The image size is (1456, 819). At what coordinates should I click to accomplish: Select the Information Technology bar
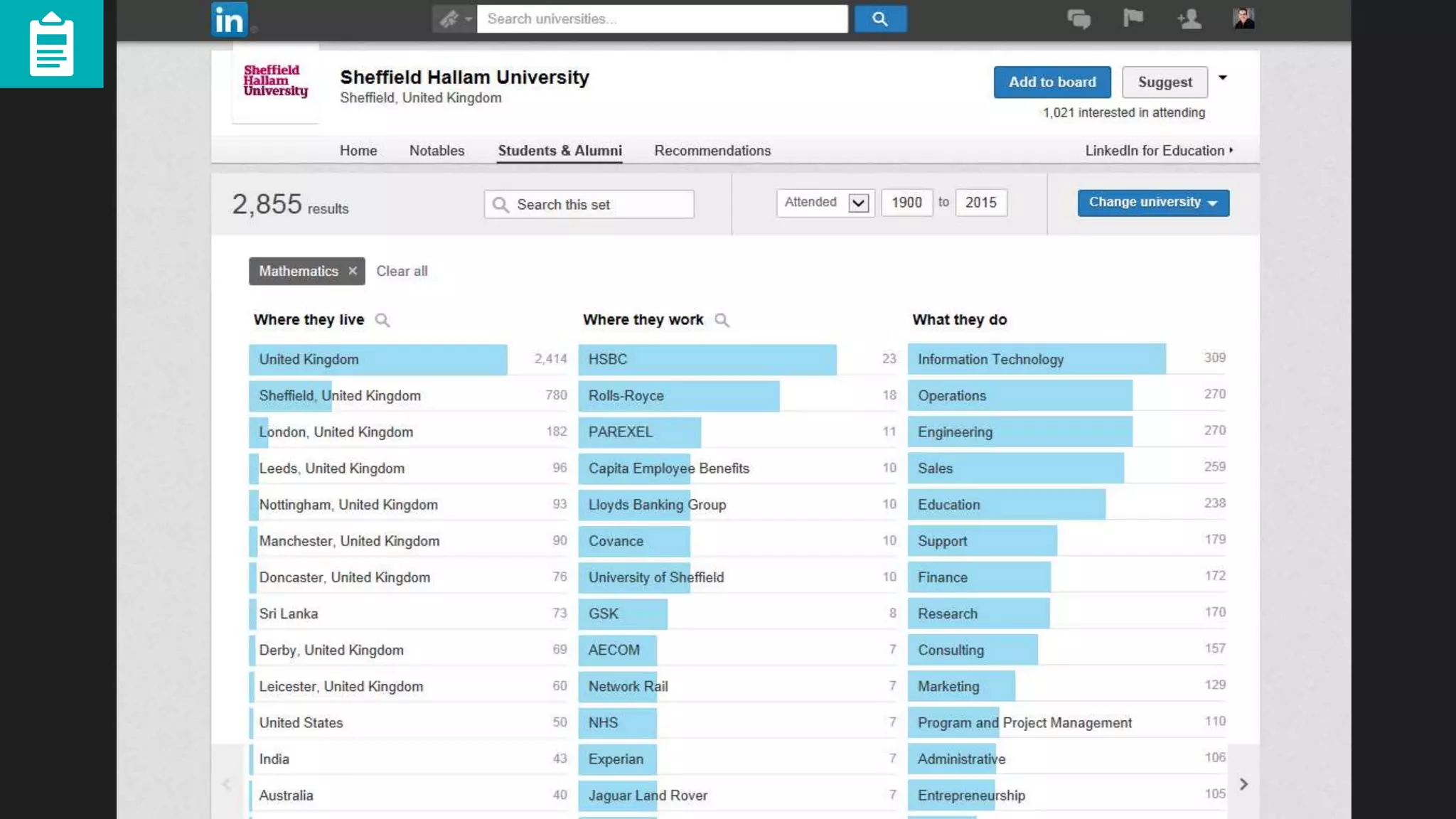(1036, 359)
